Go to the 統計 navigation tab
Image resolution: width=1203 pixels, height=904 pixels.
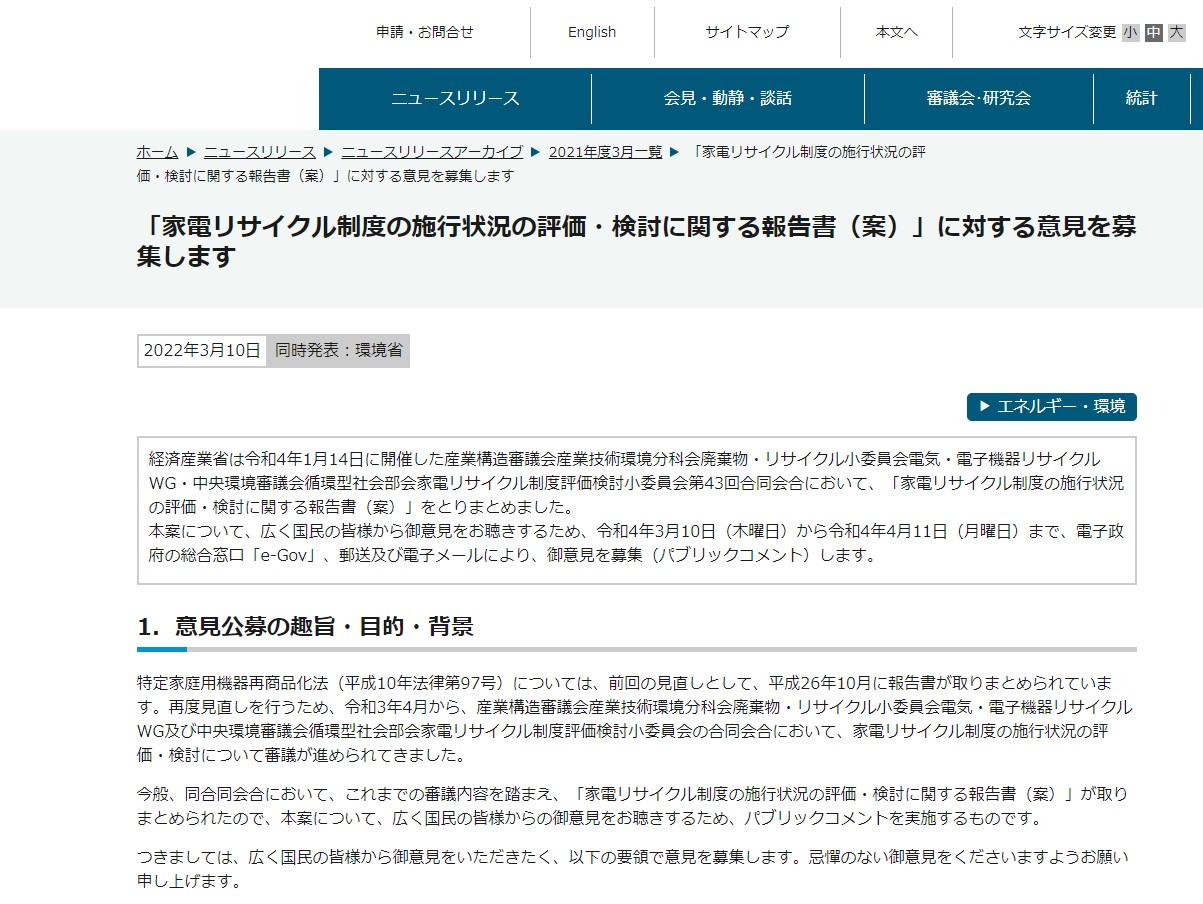1141,98
